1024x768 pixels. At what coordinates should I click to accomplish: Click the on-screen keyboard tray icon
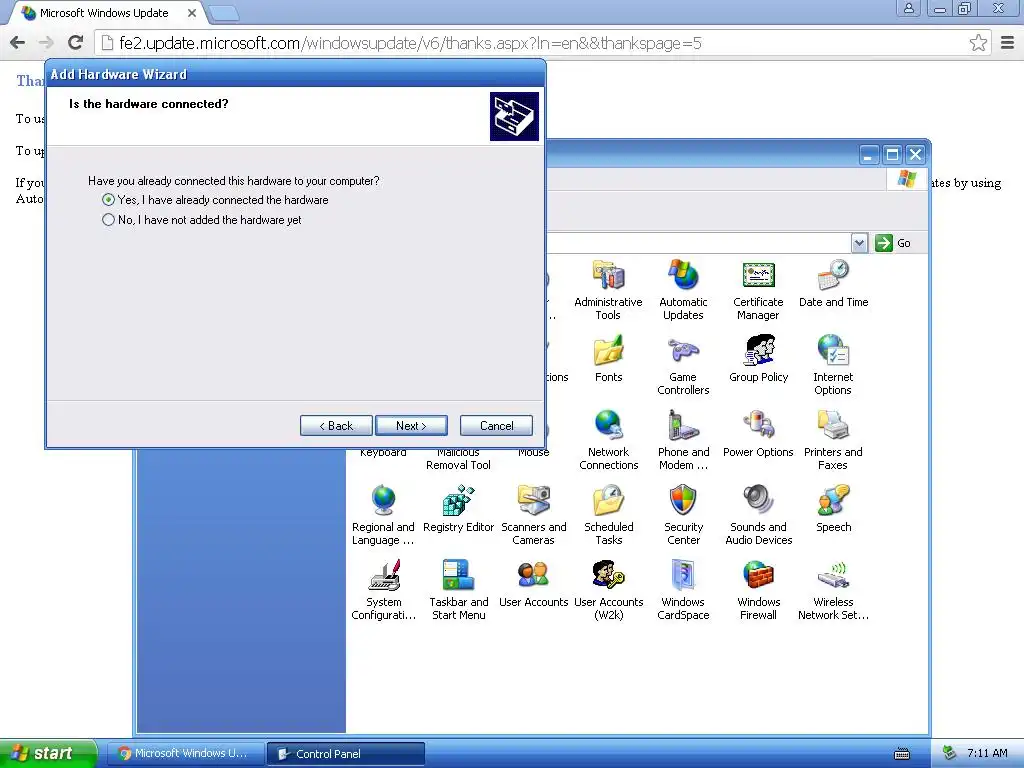click(x=902, y=754)
